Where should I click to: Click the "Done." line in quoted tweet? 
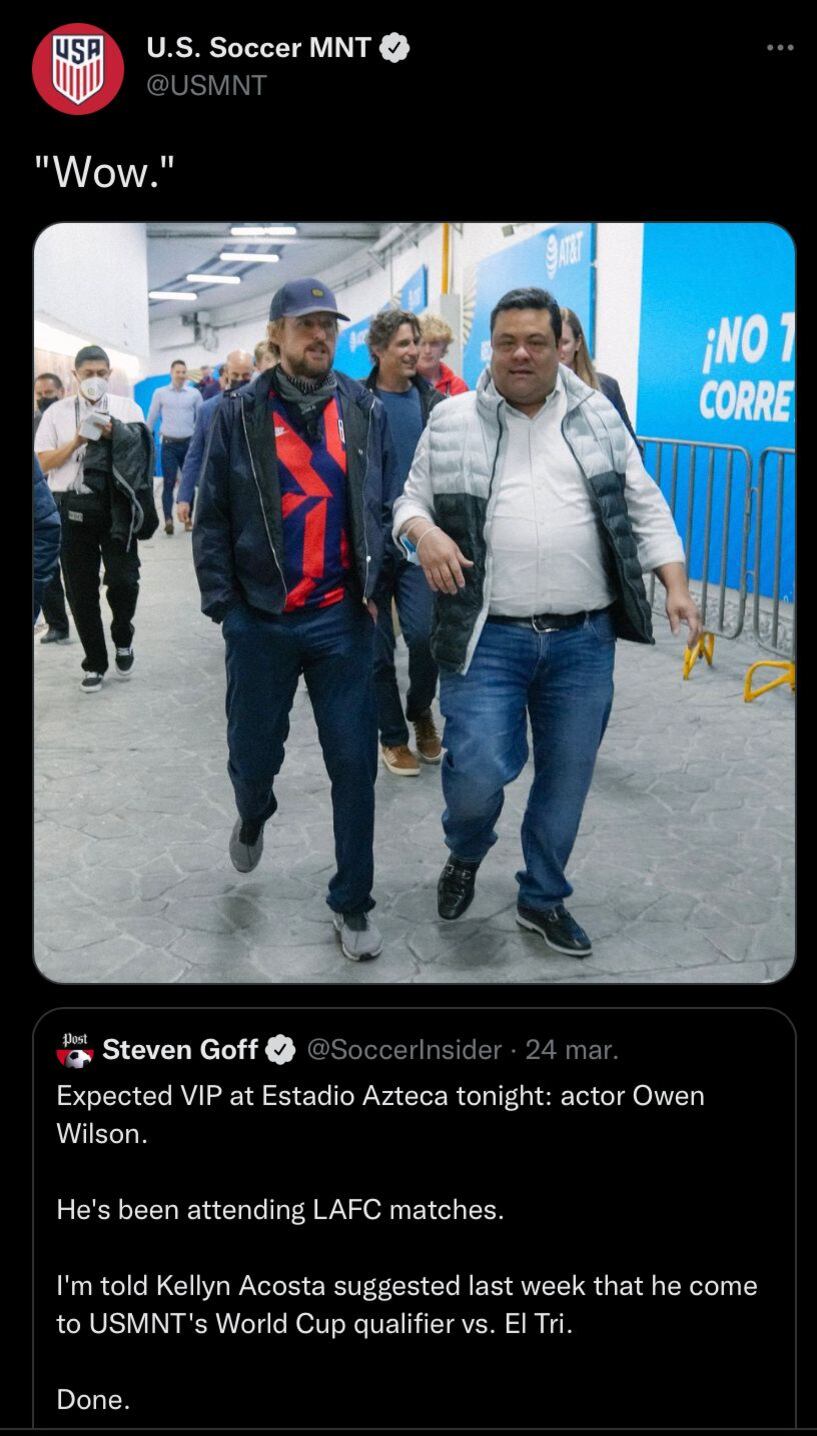click(93, 1400)
